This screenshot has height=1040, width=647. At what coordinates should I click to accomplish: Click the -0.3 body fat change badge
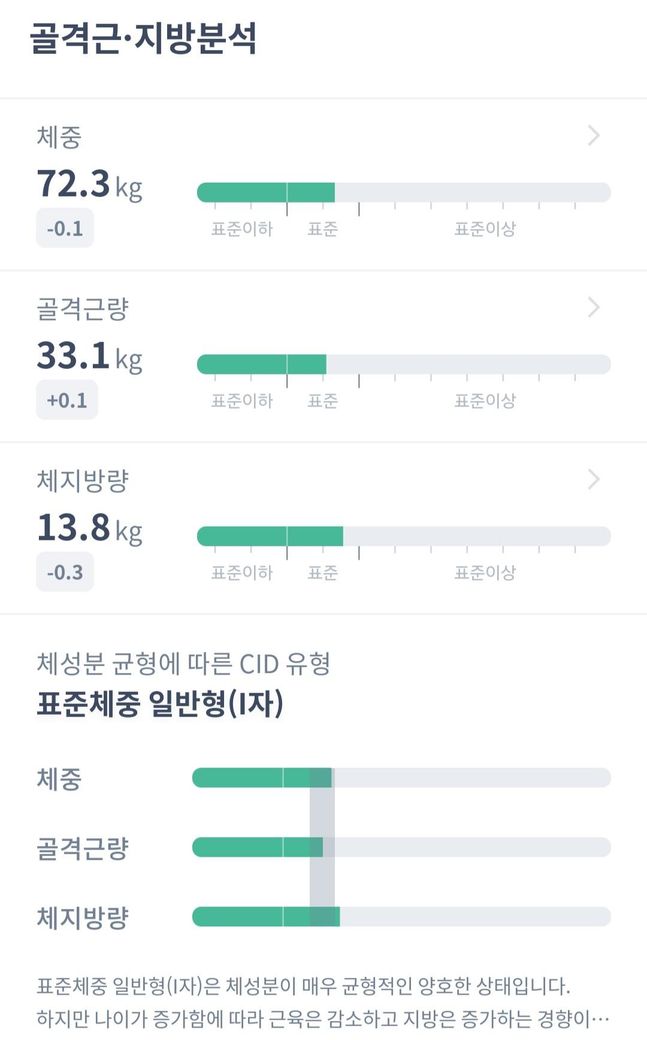[65, 573]
